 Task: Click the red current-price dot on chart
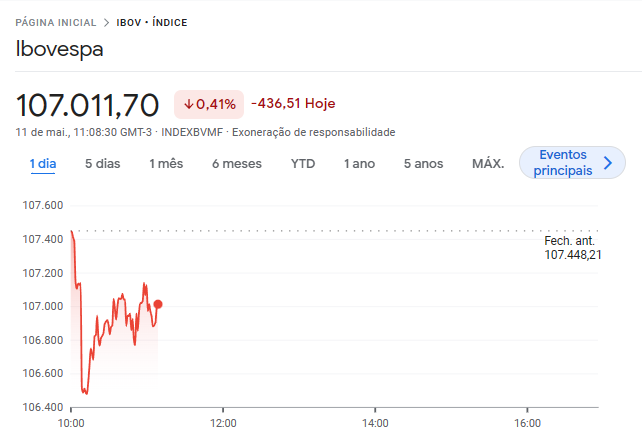pyautogui.click(x=158, y=304)
